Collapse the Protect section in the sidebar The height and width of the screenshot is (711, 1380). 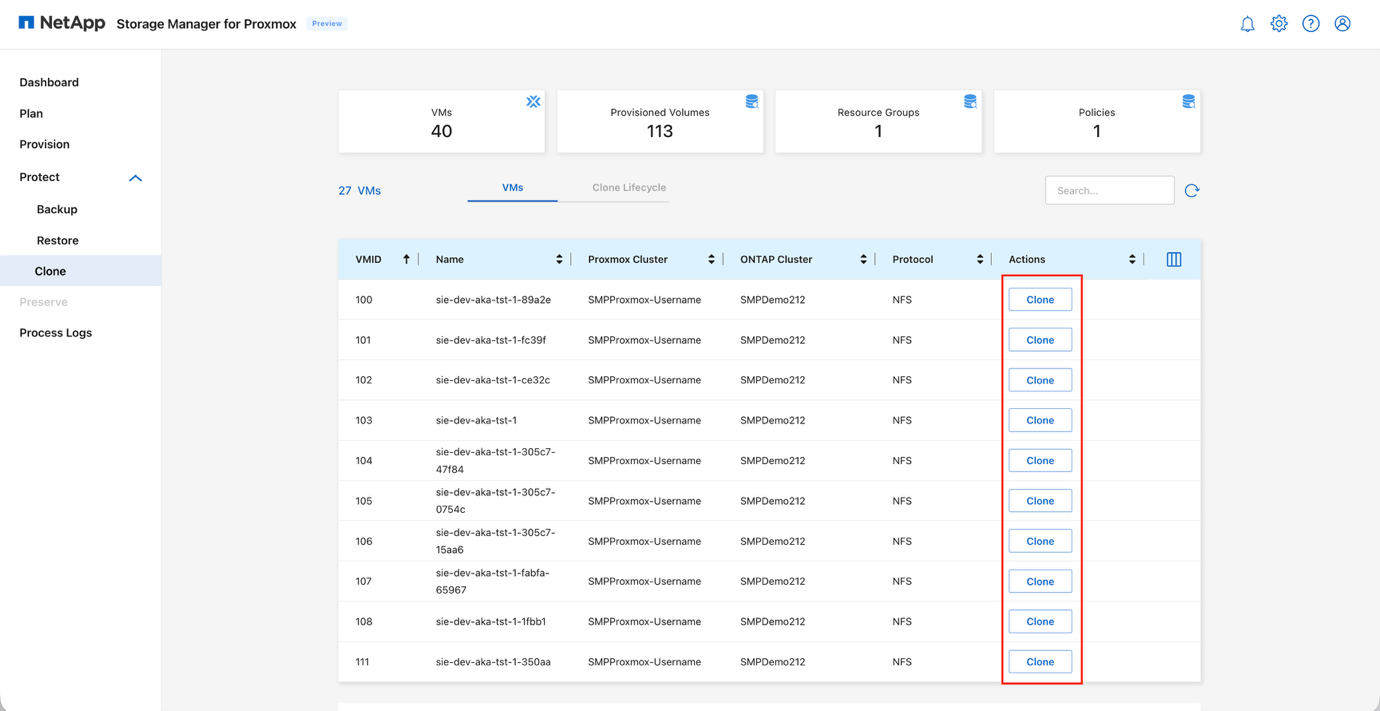point(135,177)
